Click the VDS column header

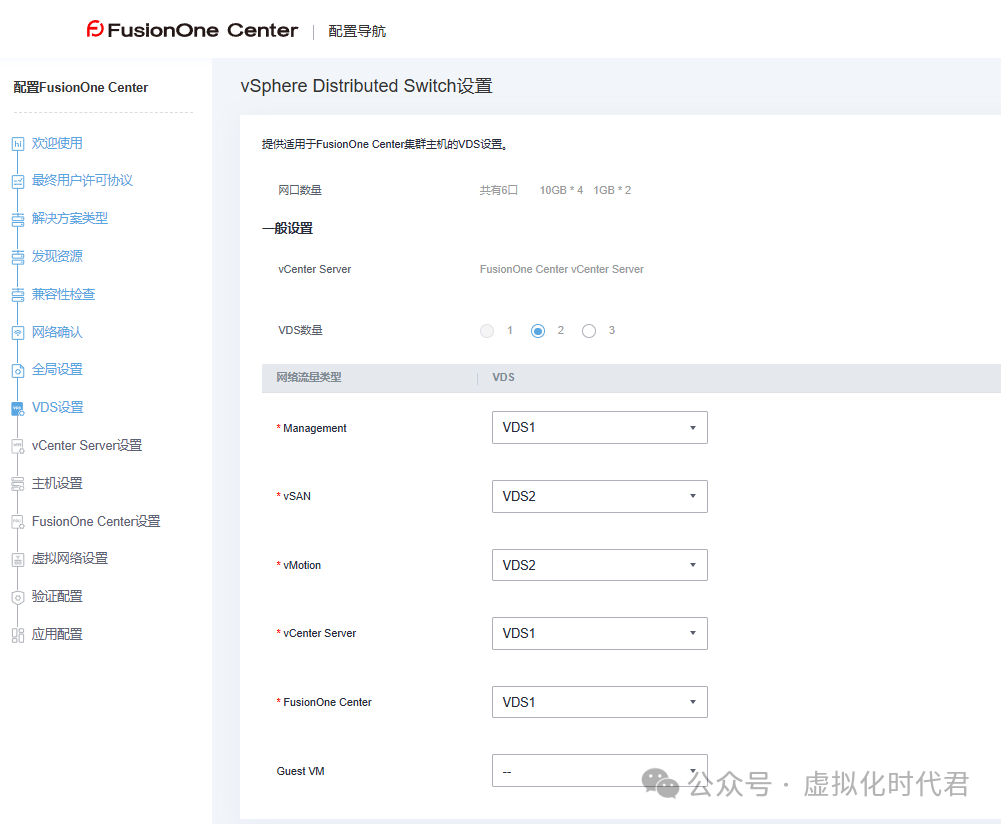point(503,377)
